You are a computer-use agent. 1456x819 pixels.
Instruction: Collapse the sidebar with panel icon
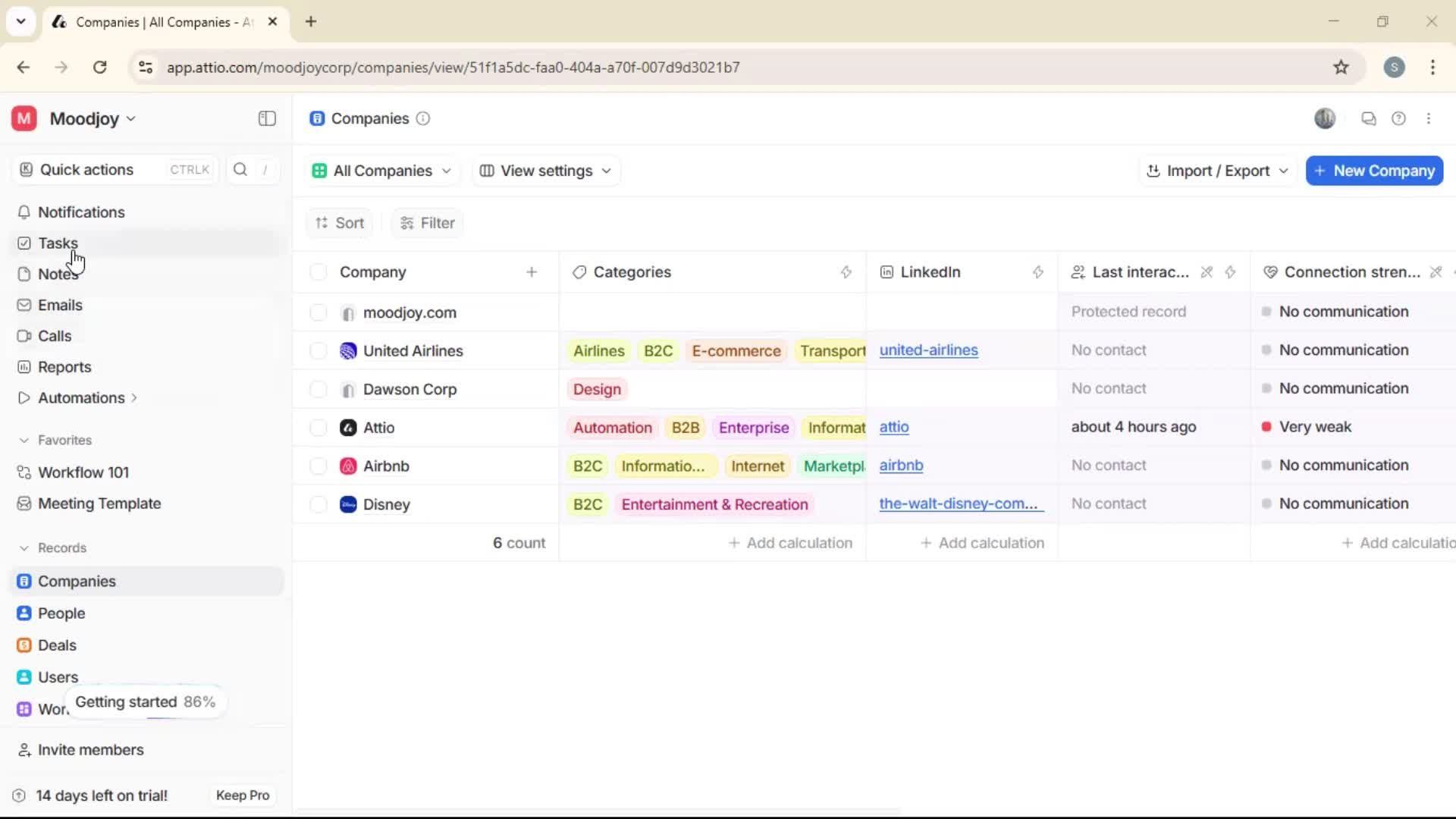tap(267, 118)
